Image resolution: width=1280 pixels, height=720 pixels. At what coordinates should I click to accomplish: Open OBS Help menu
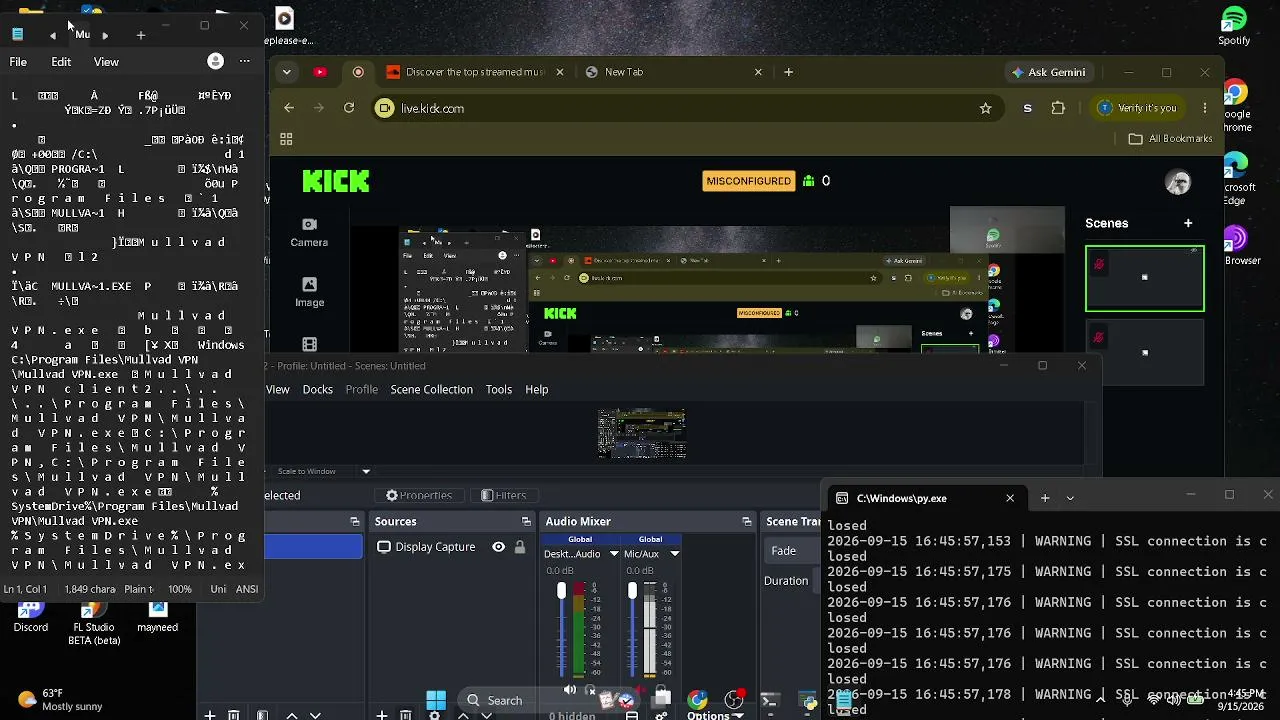click(x=537, y=389)
